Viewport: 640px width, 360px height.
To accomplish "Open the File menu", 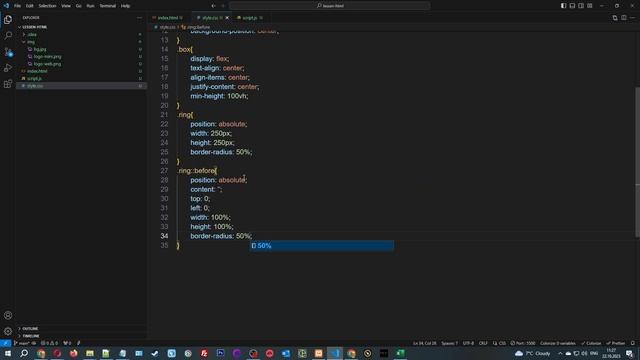I will tap(17, 6).
